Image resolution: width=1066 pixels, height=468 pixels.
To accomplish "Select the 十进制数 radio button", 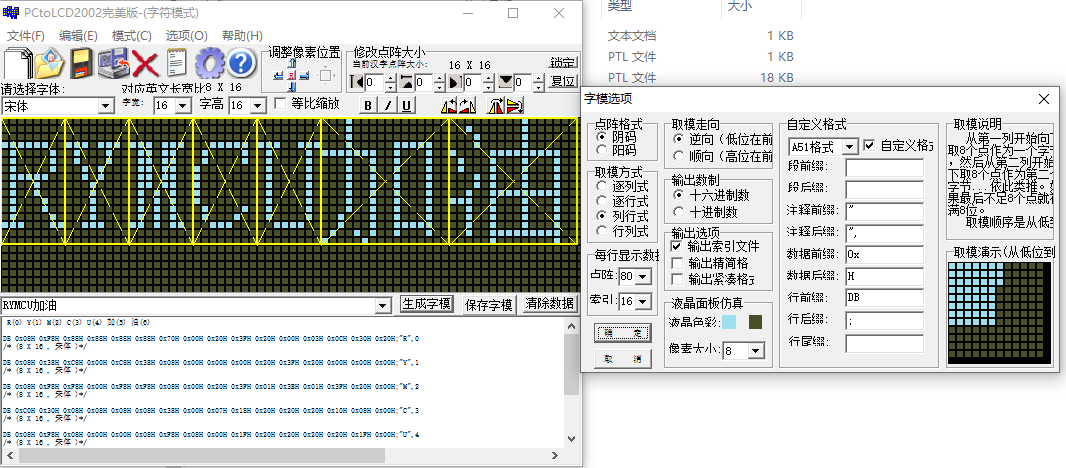I will click(x=680, y=211).
